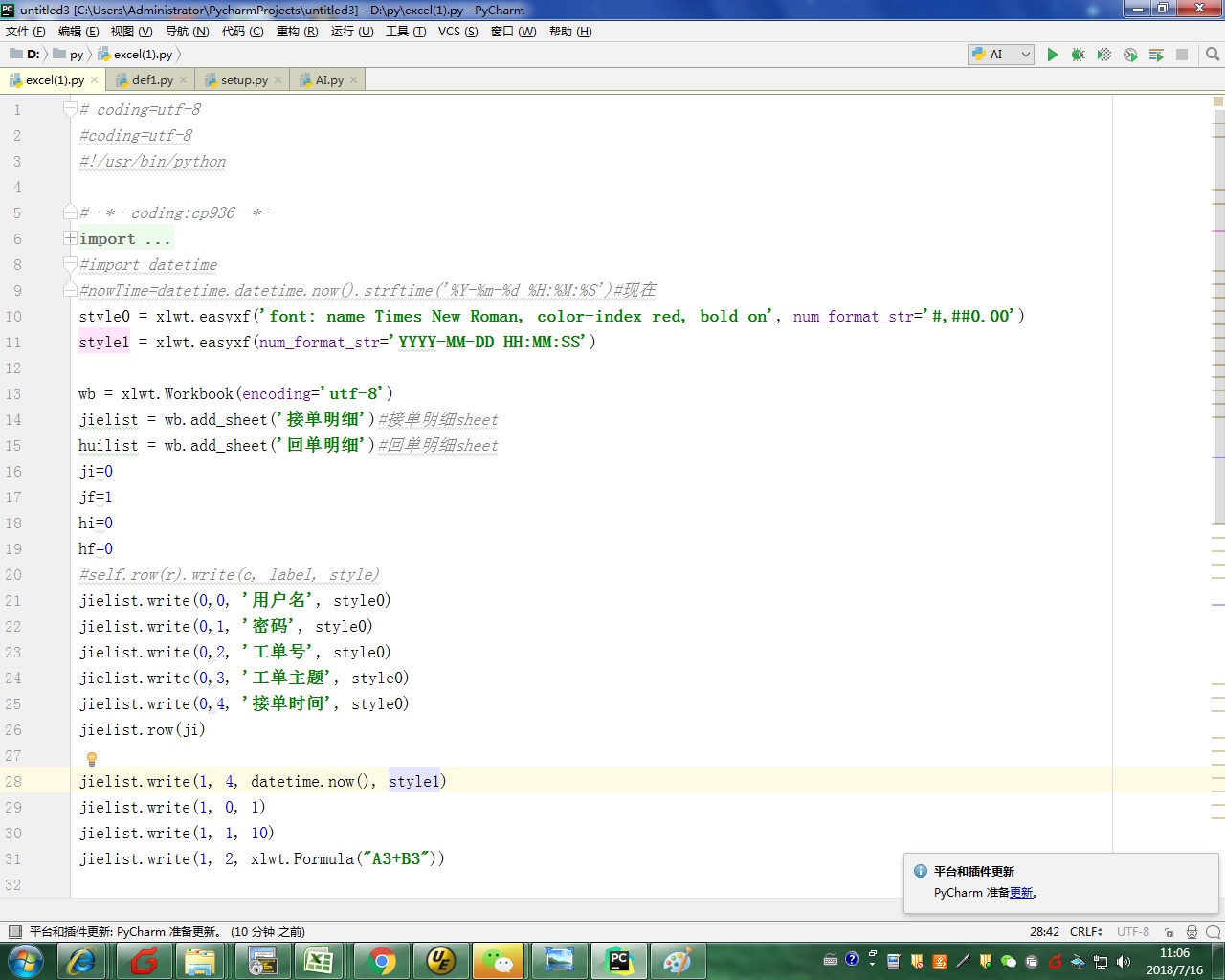Viewport: 1225px width, 980px height.
Task: Start debugging with the bug icon
Action: click(1079, 55)
